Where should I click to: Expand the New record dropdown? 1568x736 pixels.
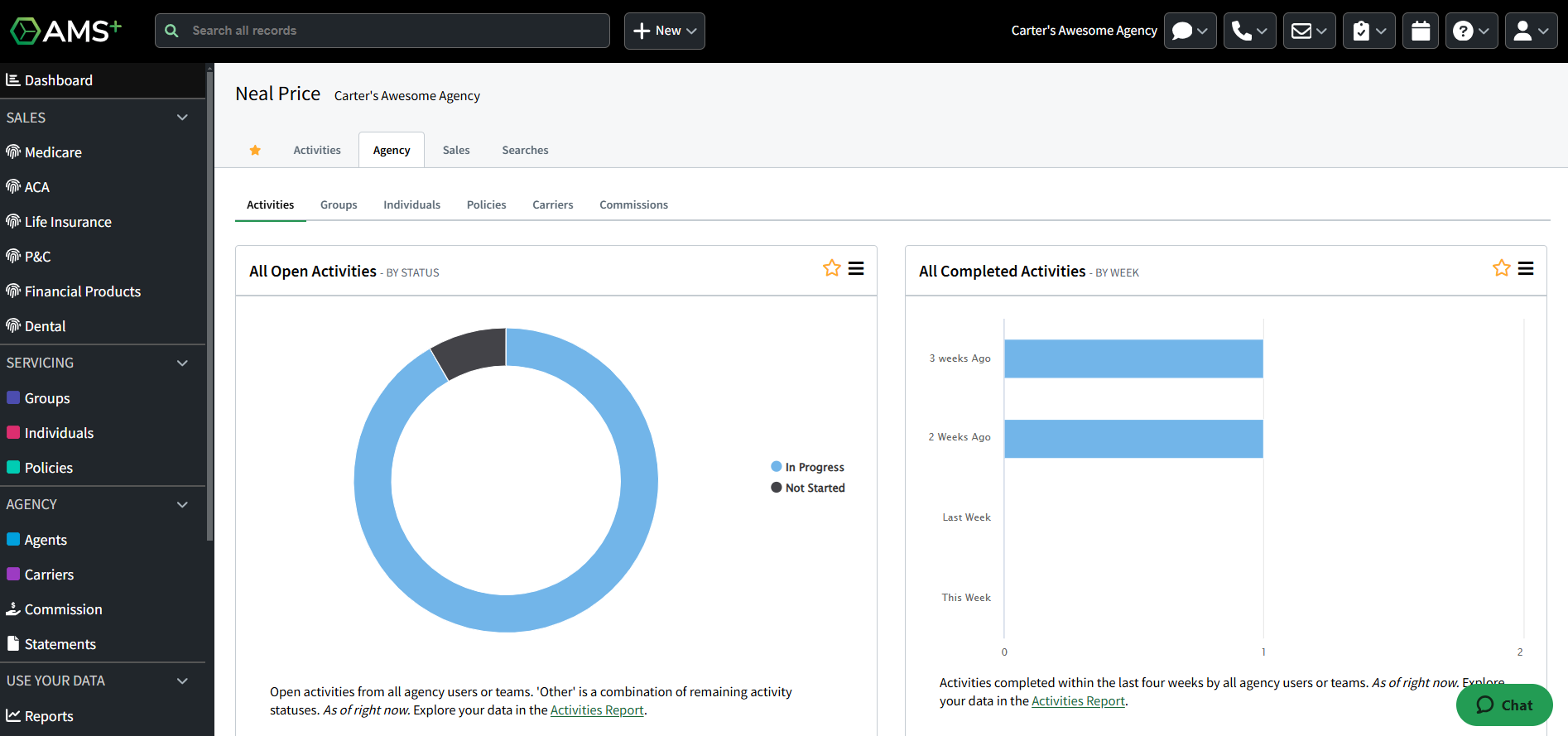(x=664, y=31)
